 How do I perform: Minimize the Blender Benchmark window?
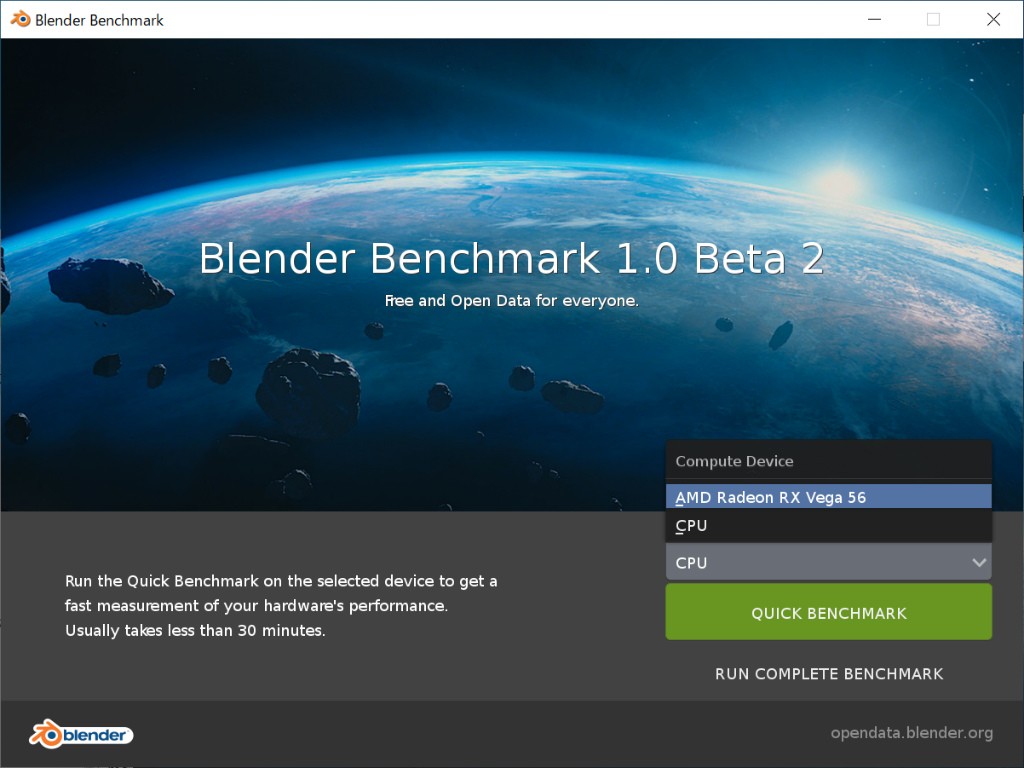click(x=874, y=19)
